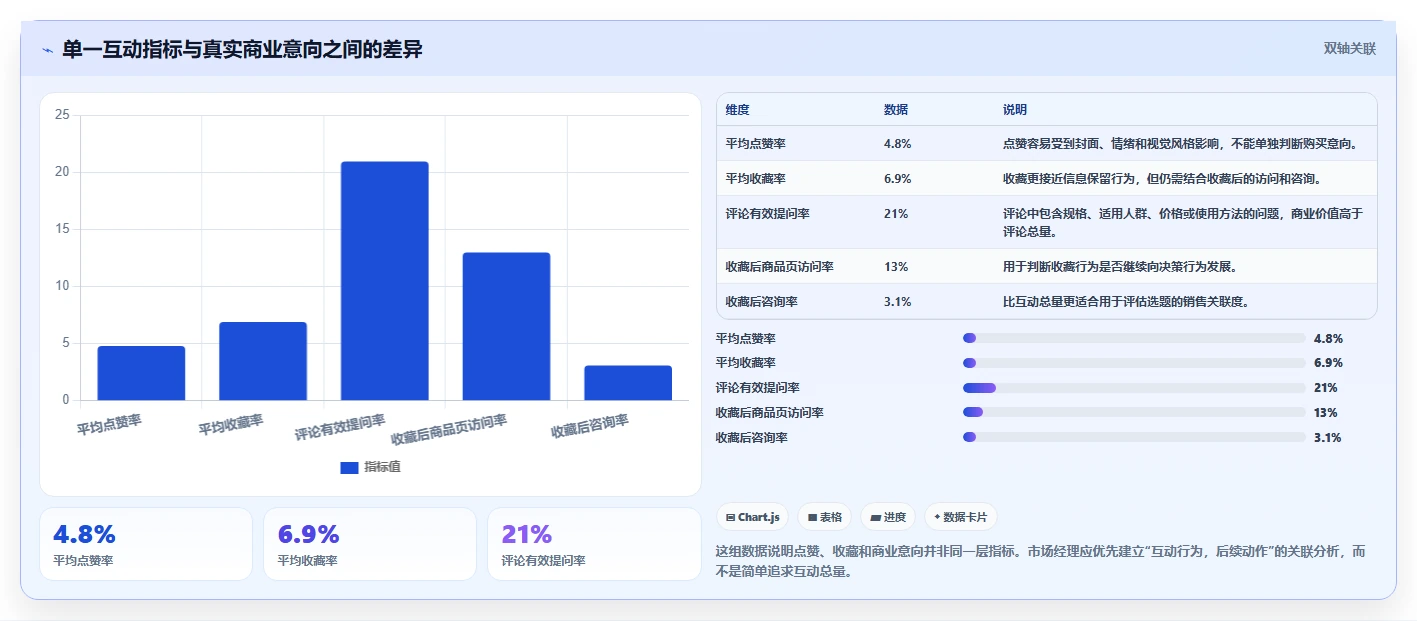
Task: Open the 6.9% 平均收藏率 stat card
Action: pyautogui.click(x=370, y=544)
